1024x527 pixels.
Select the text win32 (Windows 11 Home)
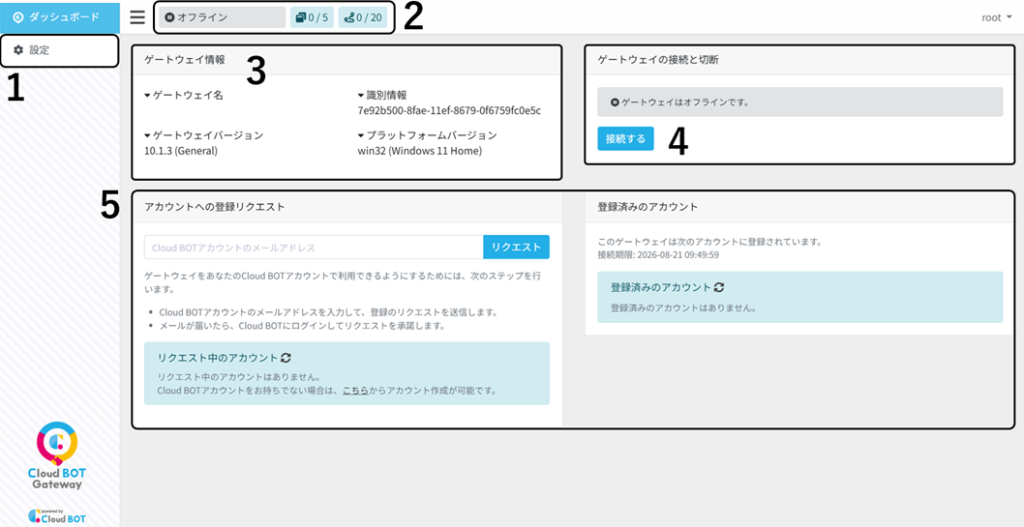coord(420,151)
